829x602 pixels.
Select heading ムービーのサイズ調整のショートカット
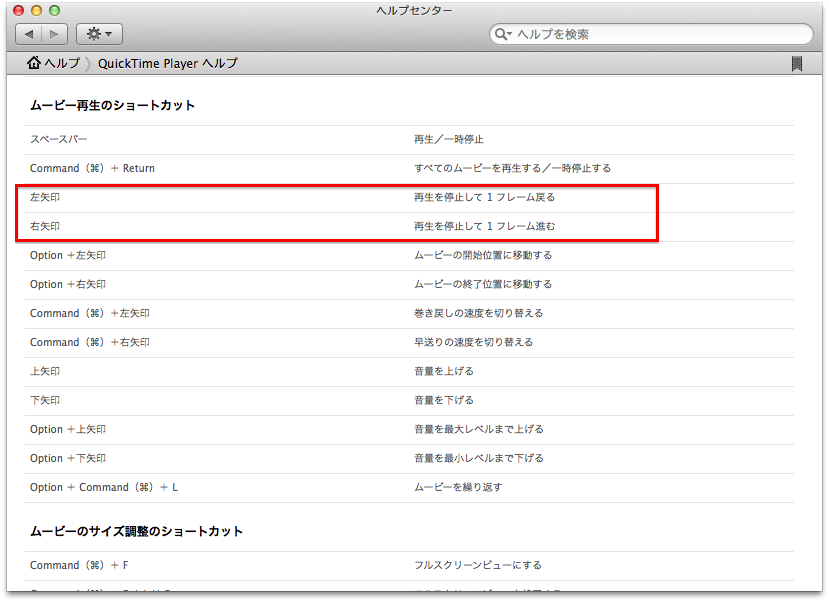tap(136, 531)
